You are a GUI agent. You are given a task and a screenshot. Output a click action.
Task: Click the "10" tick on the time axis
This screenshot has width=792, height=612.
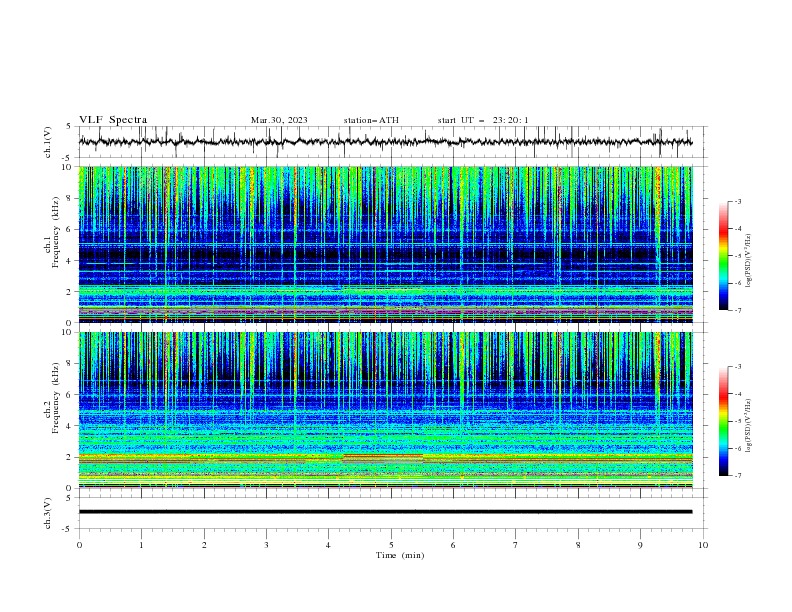click(703, 545)
